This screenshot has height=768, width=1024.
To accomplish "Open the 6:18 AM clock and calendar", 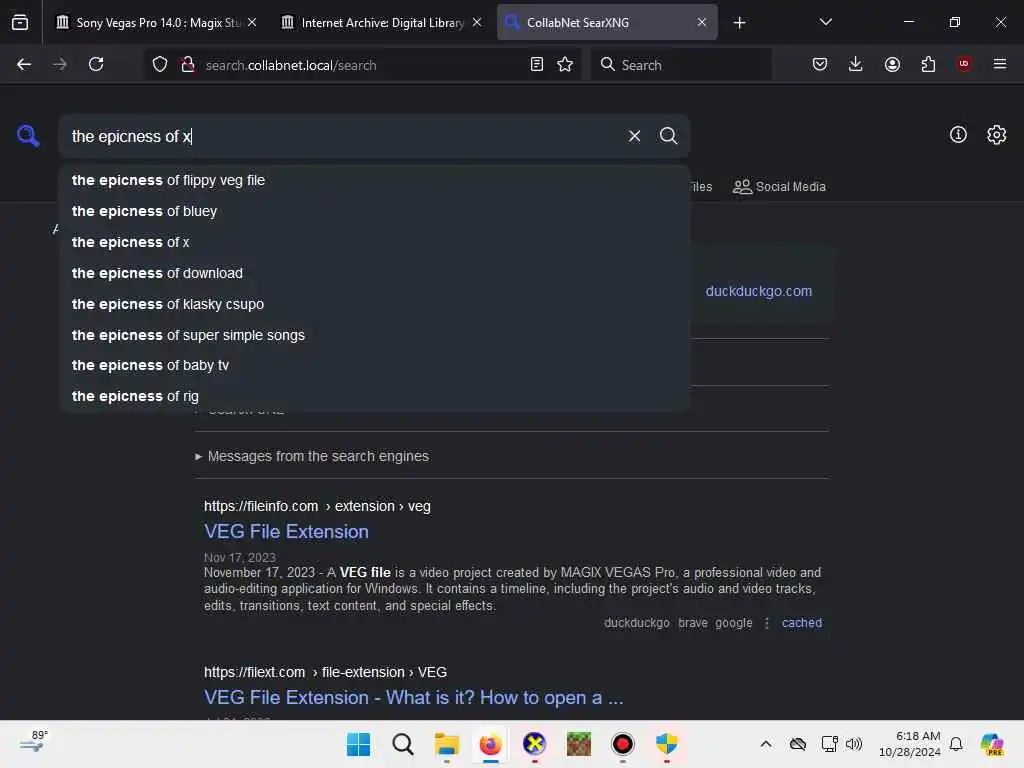I will 910,744.
